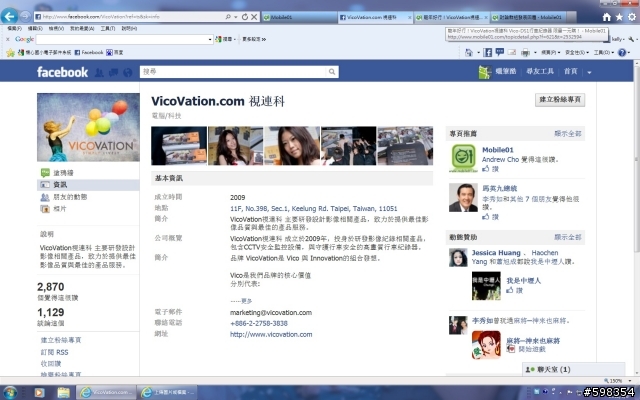This screenshot has width=640, height=400.
Task: Click the browser forward arrow
Action: tap(25, 16)
